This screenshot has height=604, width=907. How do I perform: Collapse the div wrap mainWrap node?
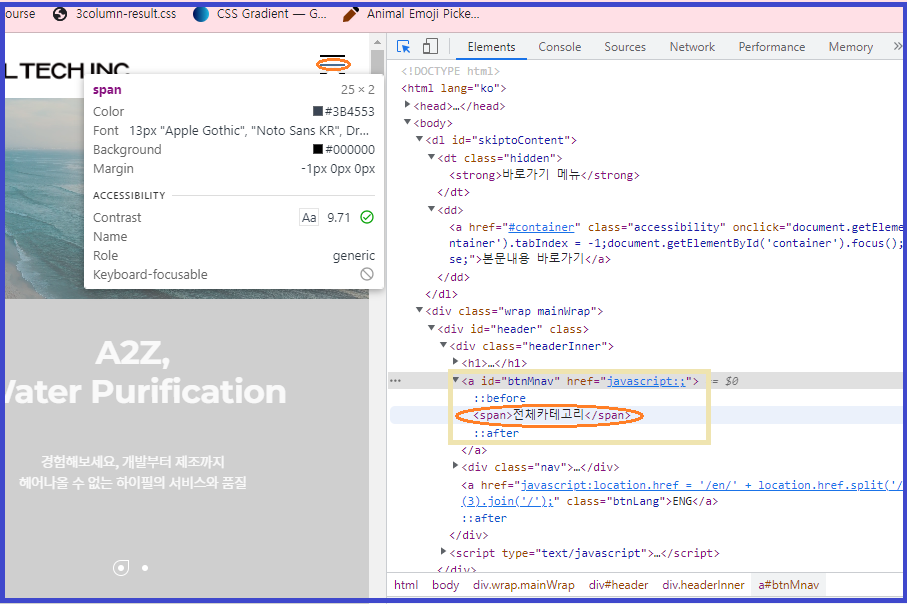419,310
